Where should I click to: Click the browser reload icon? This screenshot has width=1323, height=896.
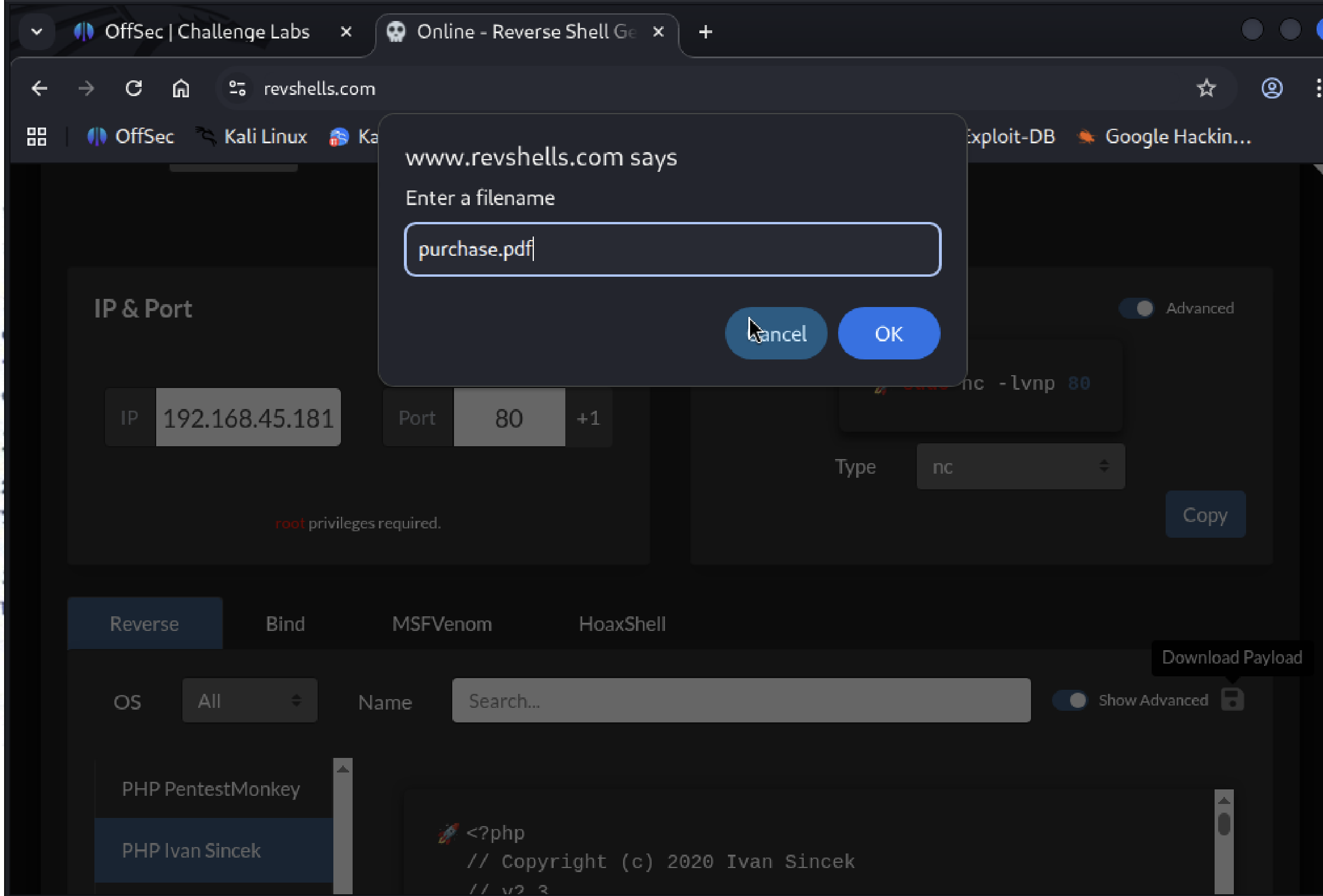click(x=133, y=89)
